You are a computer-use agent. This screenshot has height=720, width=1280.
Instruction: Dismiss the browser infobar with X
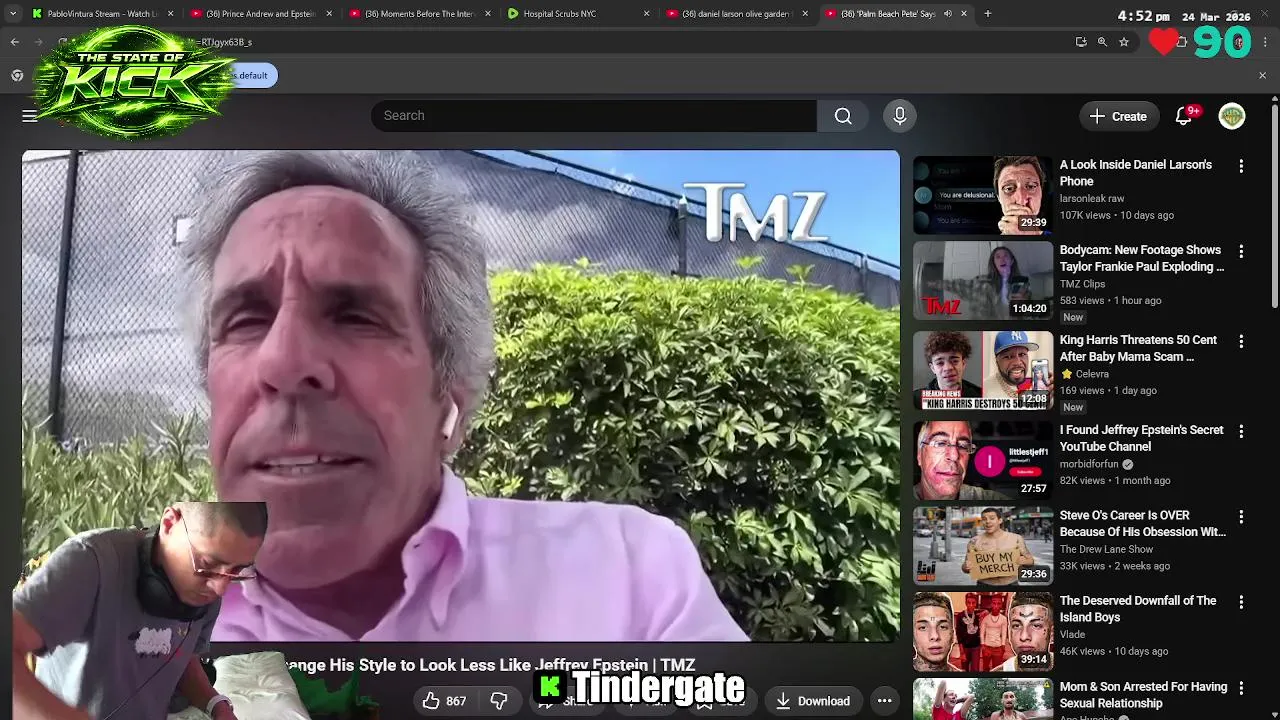point(1262,75)
